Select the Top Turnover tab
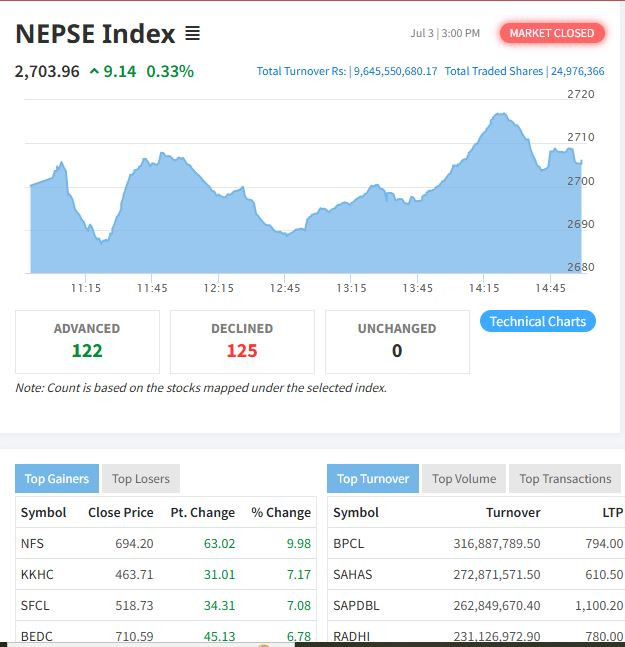Viewport: 625px width, 647px height. click(372, 478)
